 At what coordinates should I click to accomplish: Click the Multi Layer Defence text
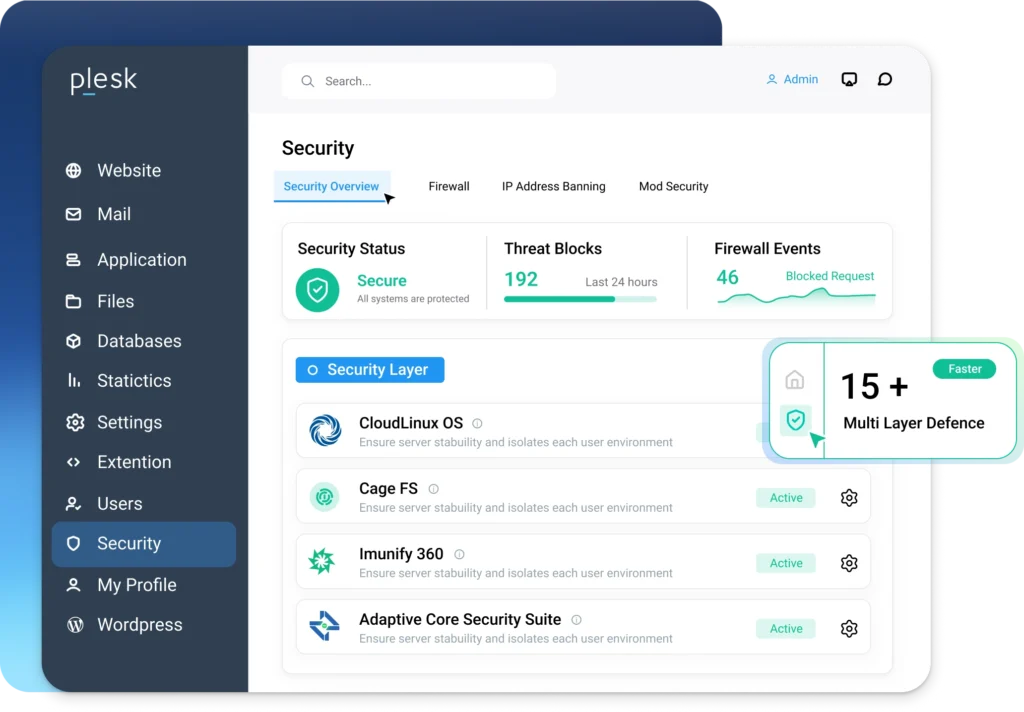[914, 423]
